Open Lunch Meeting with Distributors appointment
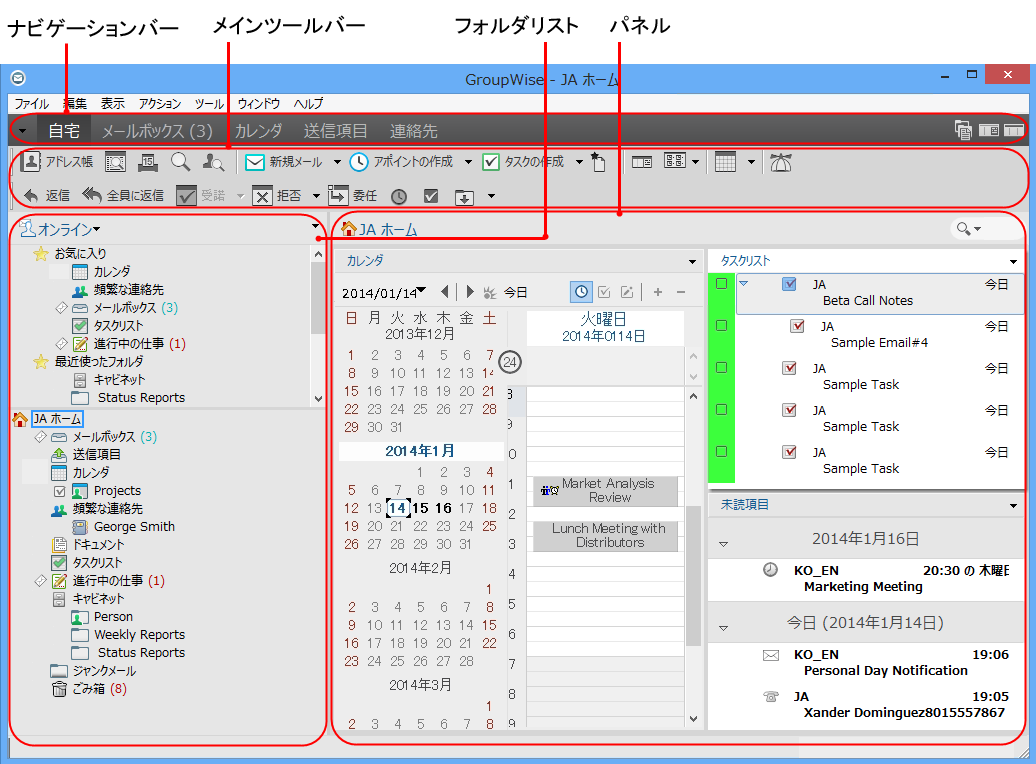 coord(606,536)
